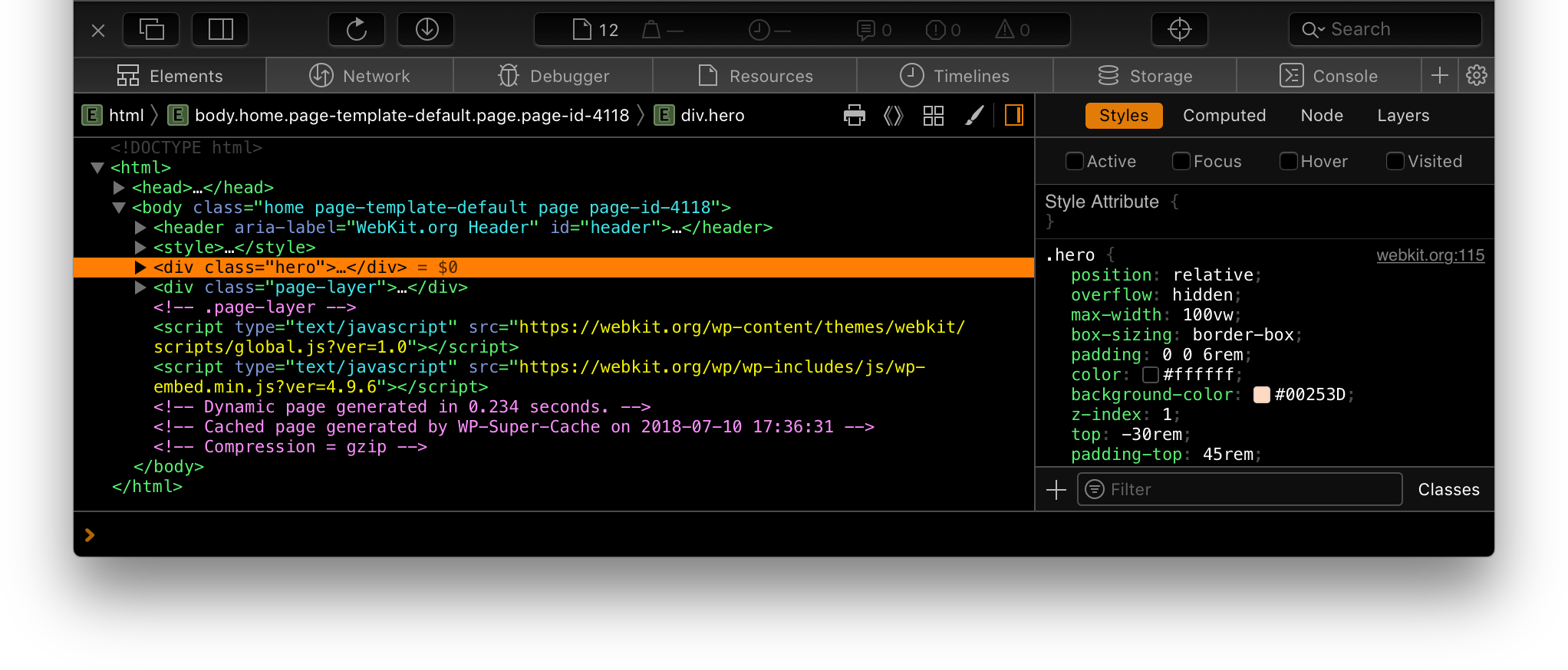Image resolution: width=1568 pixels, height=670 pixels.
Task: Toggle shadow DOM angle brackets icon
Action: [894, 116]
